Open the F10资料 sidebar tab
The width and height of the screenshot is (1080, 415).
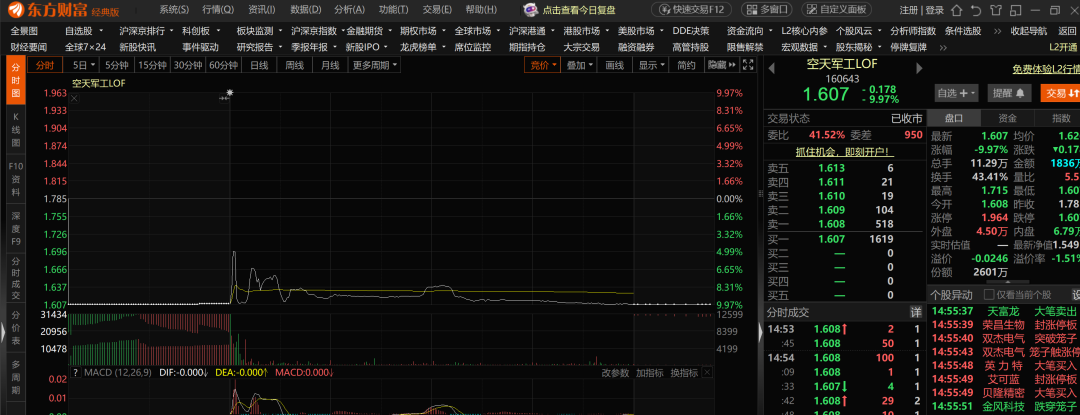pos(17,179)
